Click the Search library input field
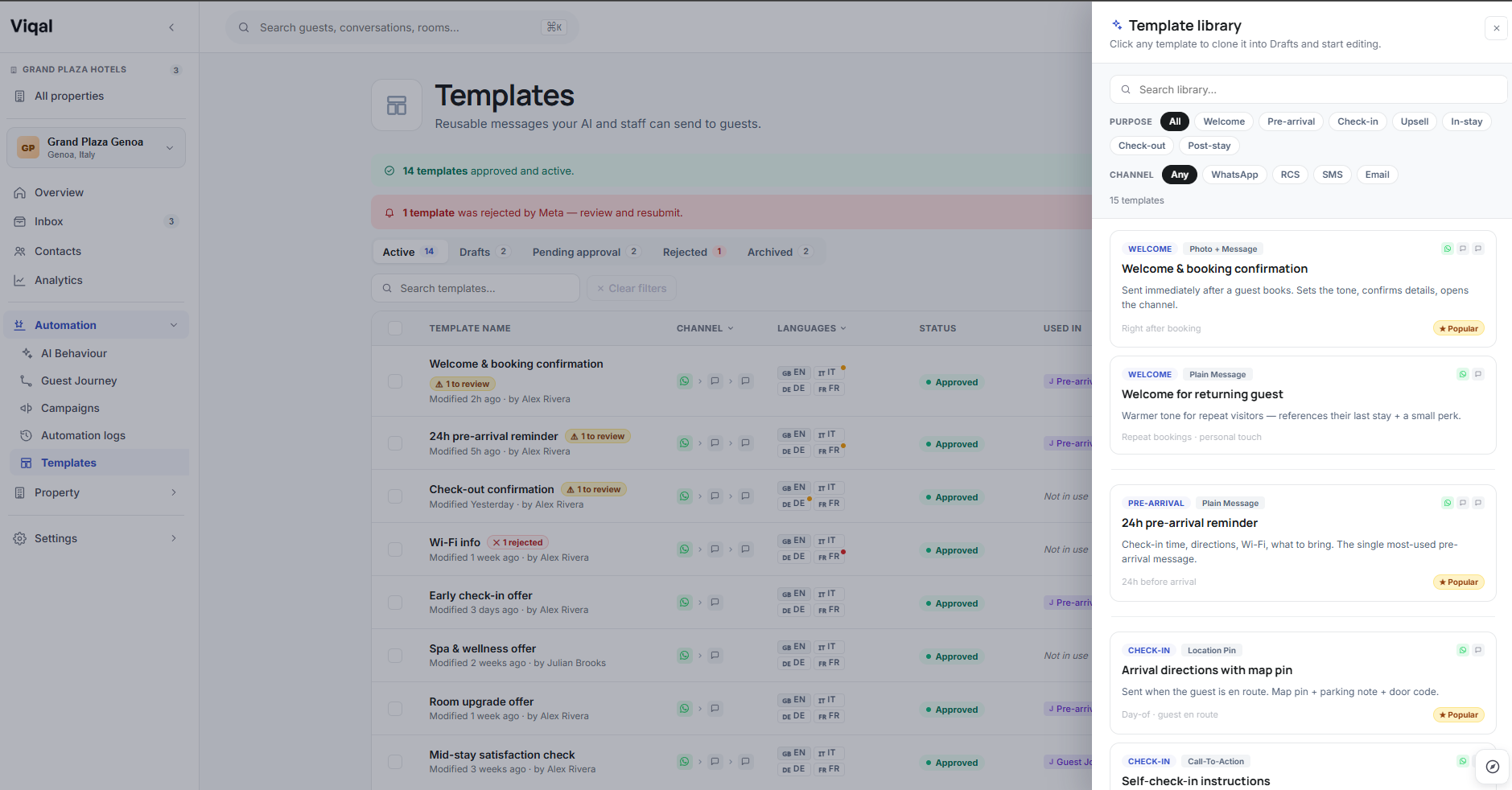1512x790 pixels. click(x=1308, y=90)
